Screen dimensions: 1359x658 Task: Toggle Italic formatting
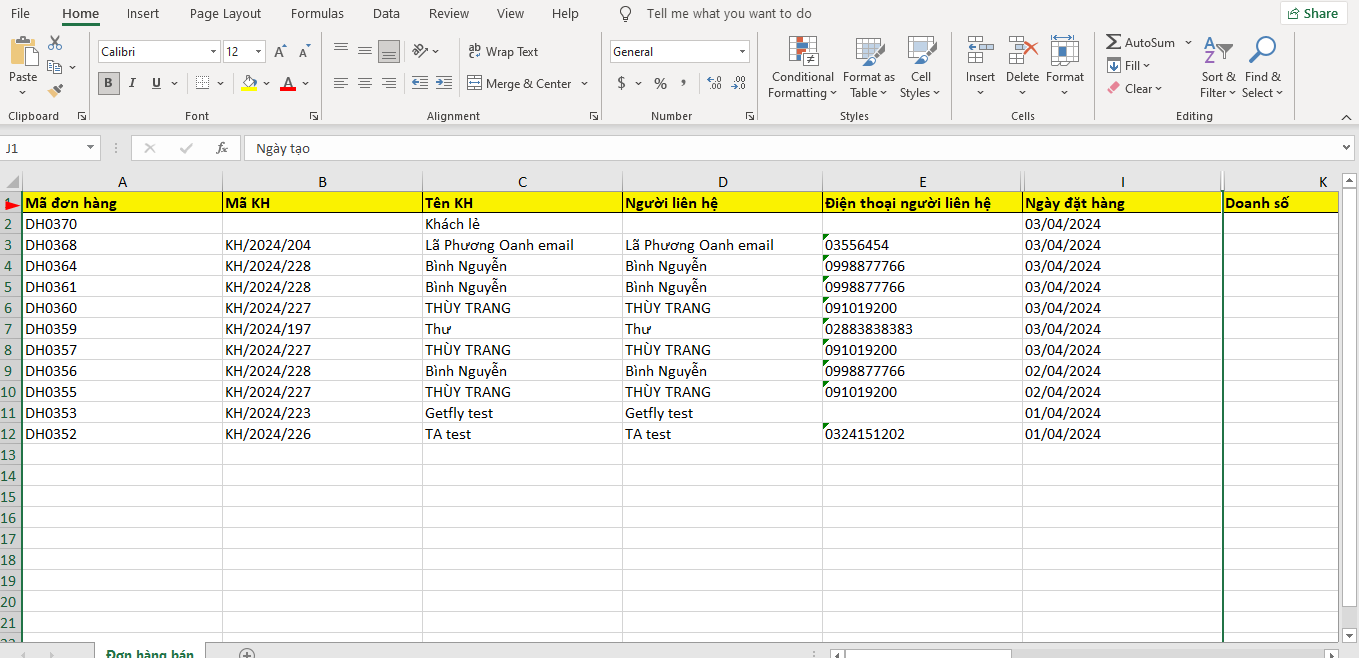133,83
